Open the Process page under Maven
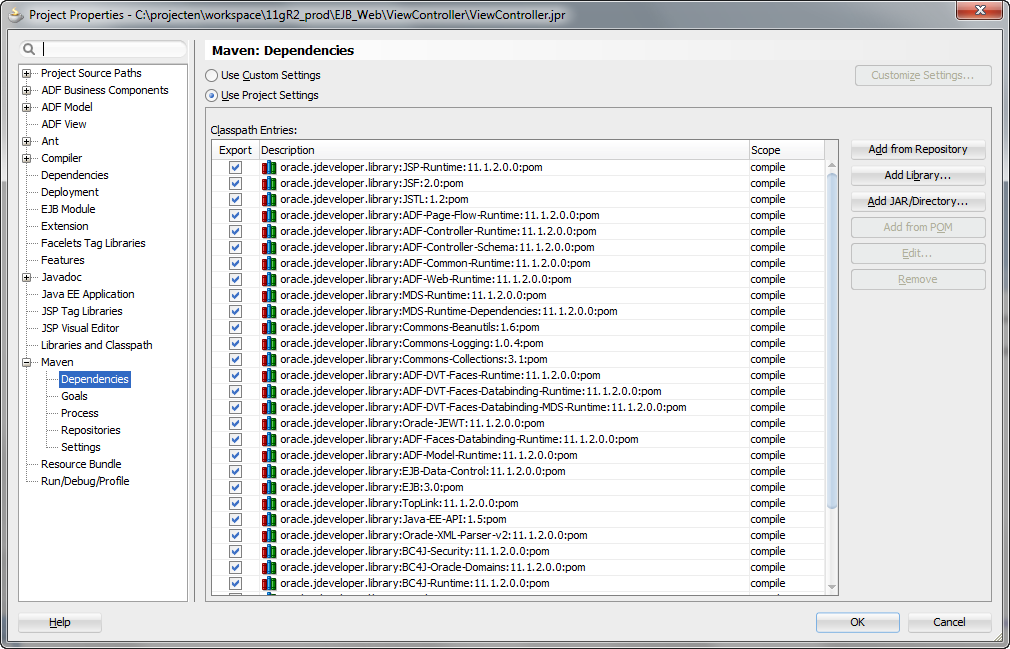Image resolution: width=1010 pixels, height=649 pixels. point(80,413)
